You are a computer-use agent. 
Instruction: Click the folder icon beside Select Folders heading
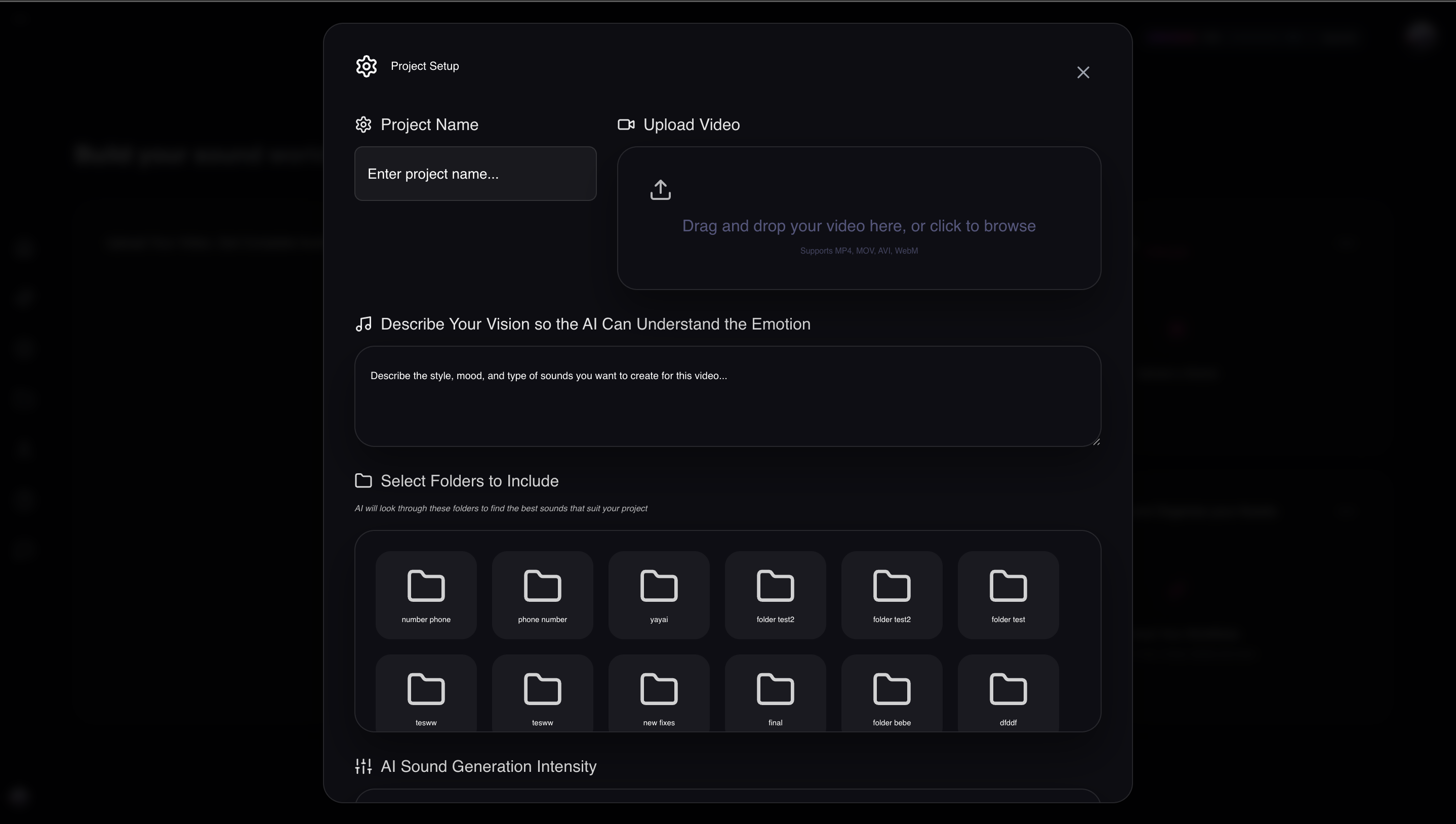click(363, 480)
